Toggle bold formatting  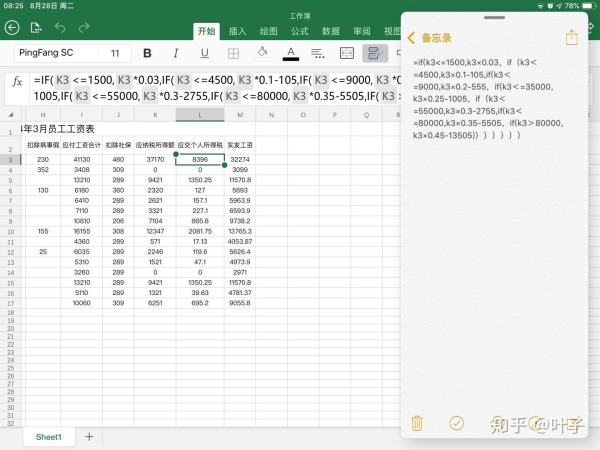[148, 53]
